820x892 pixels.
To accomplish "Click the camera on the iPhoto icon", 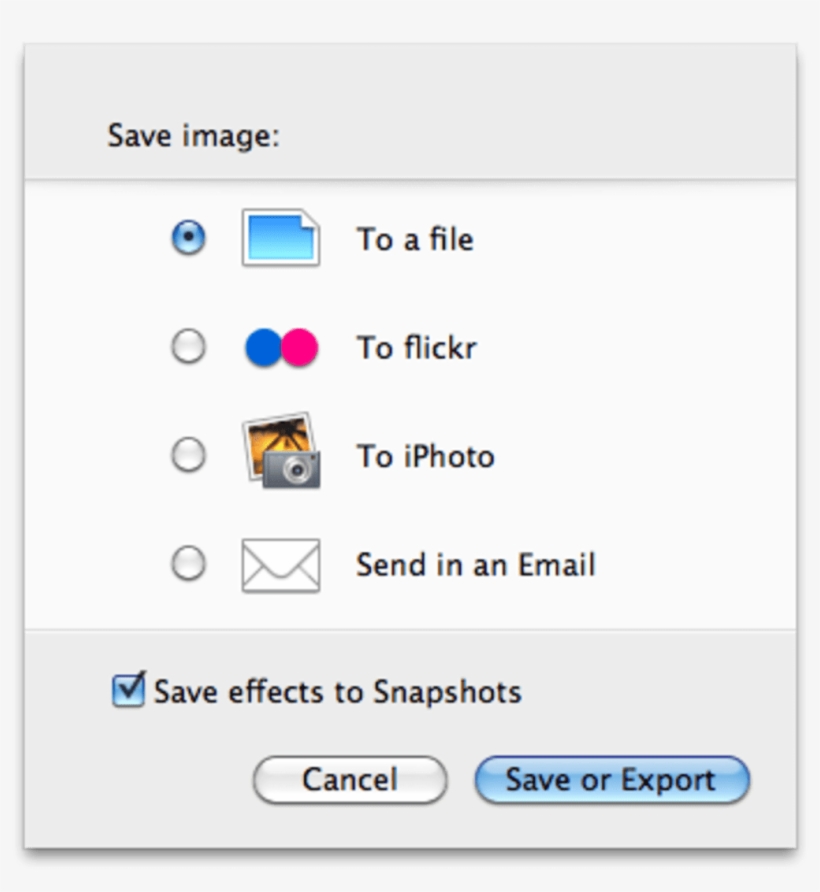I will pos(297,468).
